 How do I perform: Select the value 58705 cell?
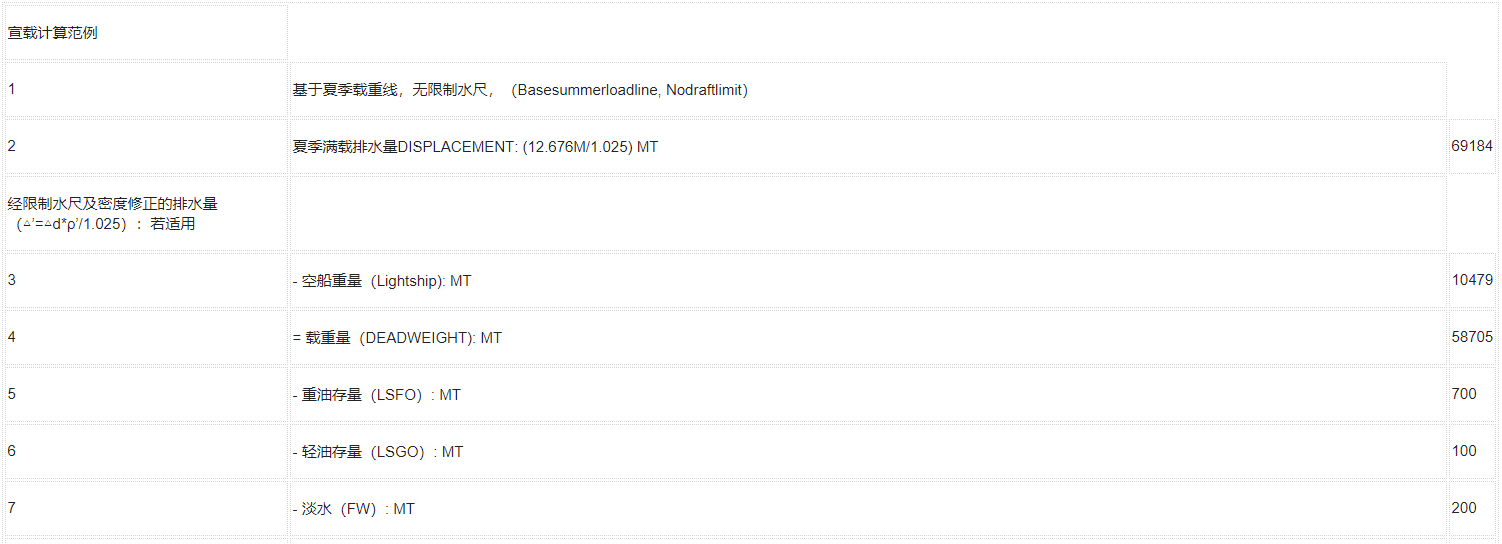(1472, 337)
